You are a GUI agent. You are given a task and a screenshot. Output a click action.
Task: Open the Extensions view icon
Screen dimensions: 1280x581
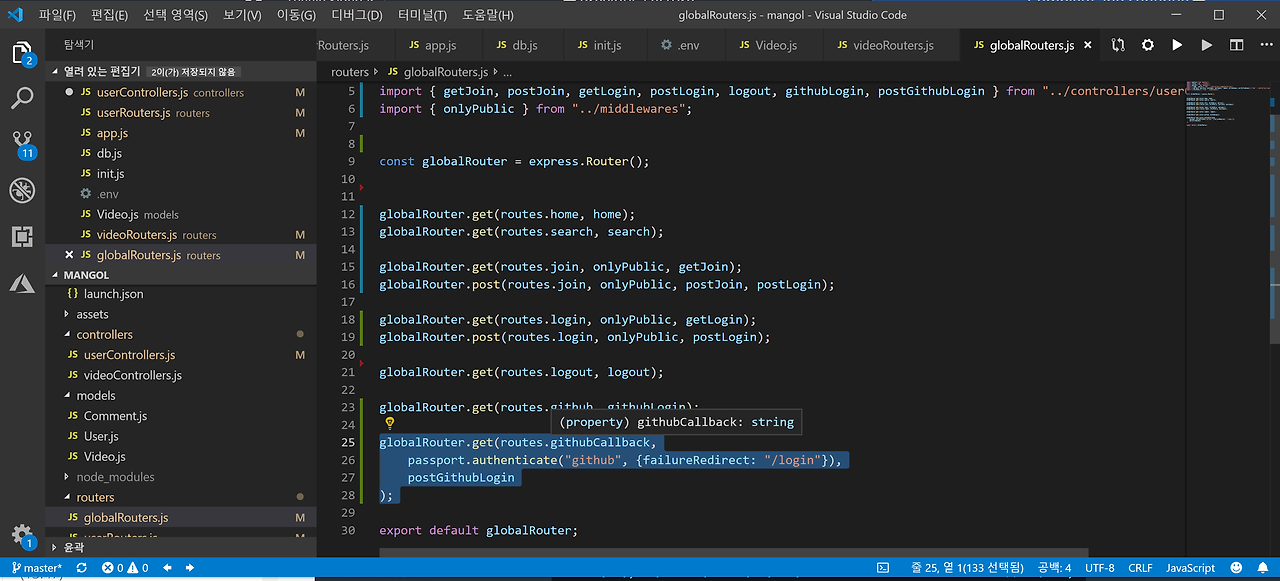(x=22, y=237)
